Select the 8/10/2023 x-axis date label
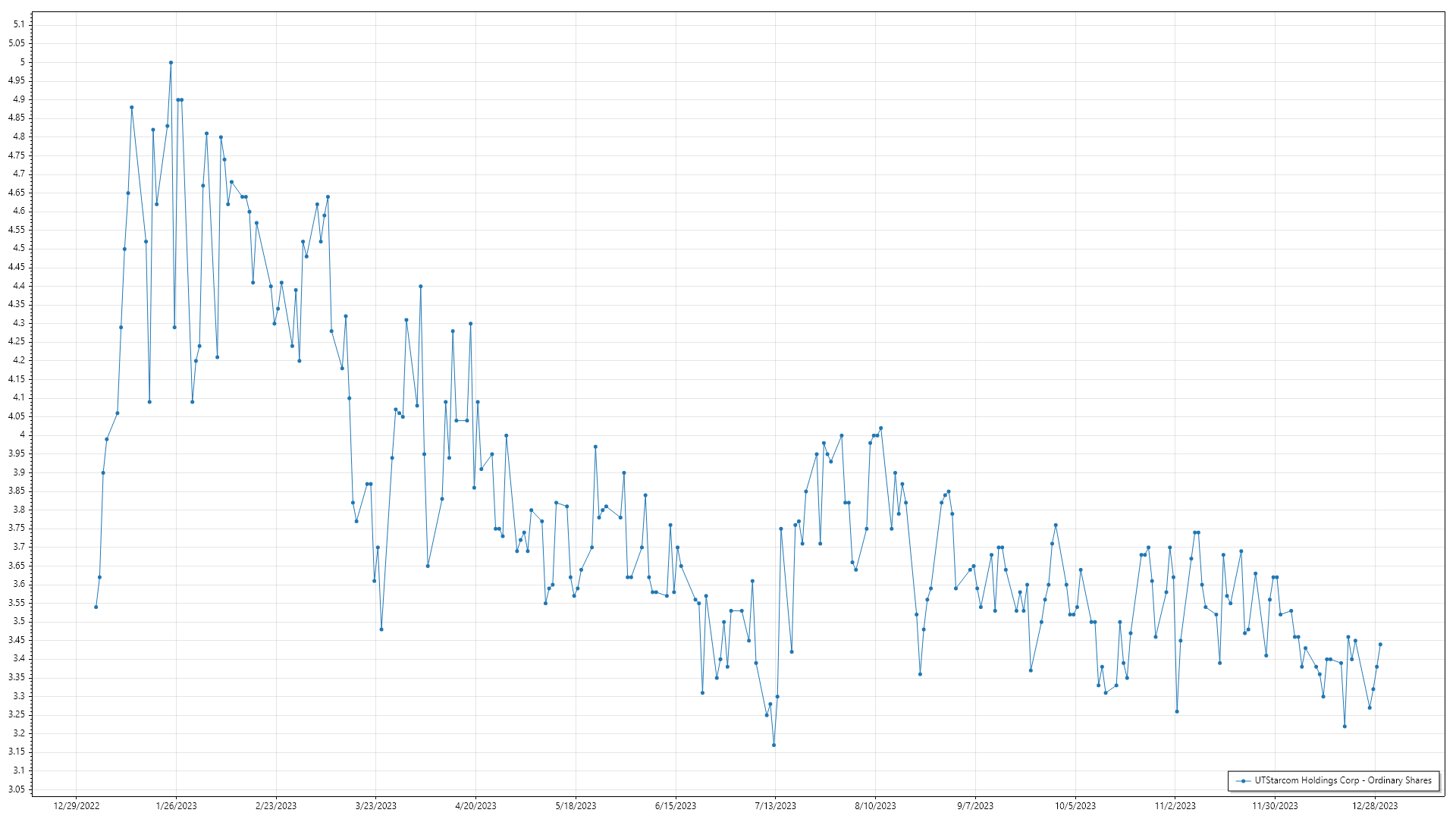The width and height of the screenshot is (1456, 819). (875, 806)
